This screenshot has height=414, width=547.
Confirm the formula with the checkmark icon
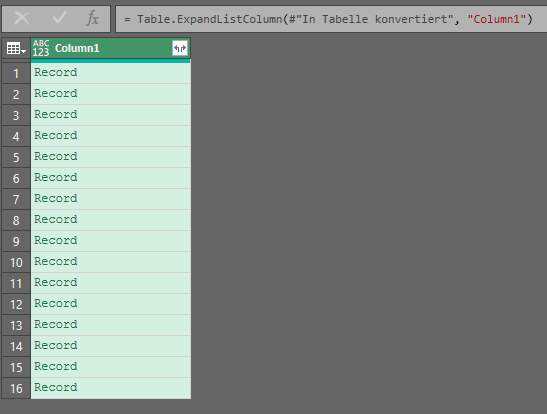(59, 17)
